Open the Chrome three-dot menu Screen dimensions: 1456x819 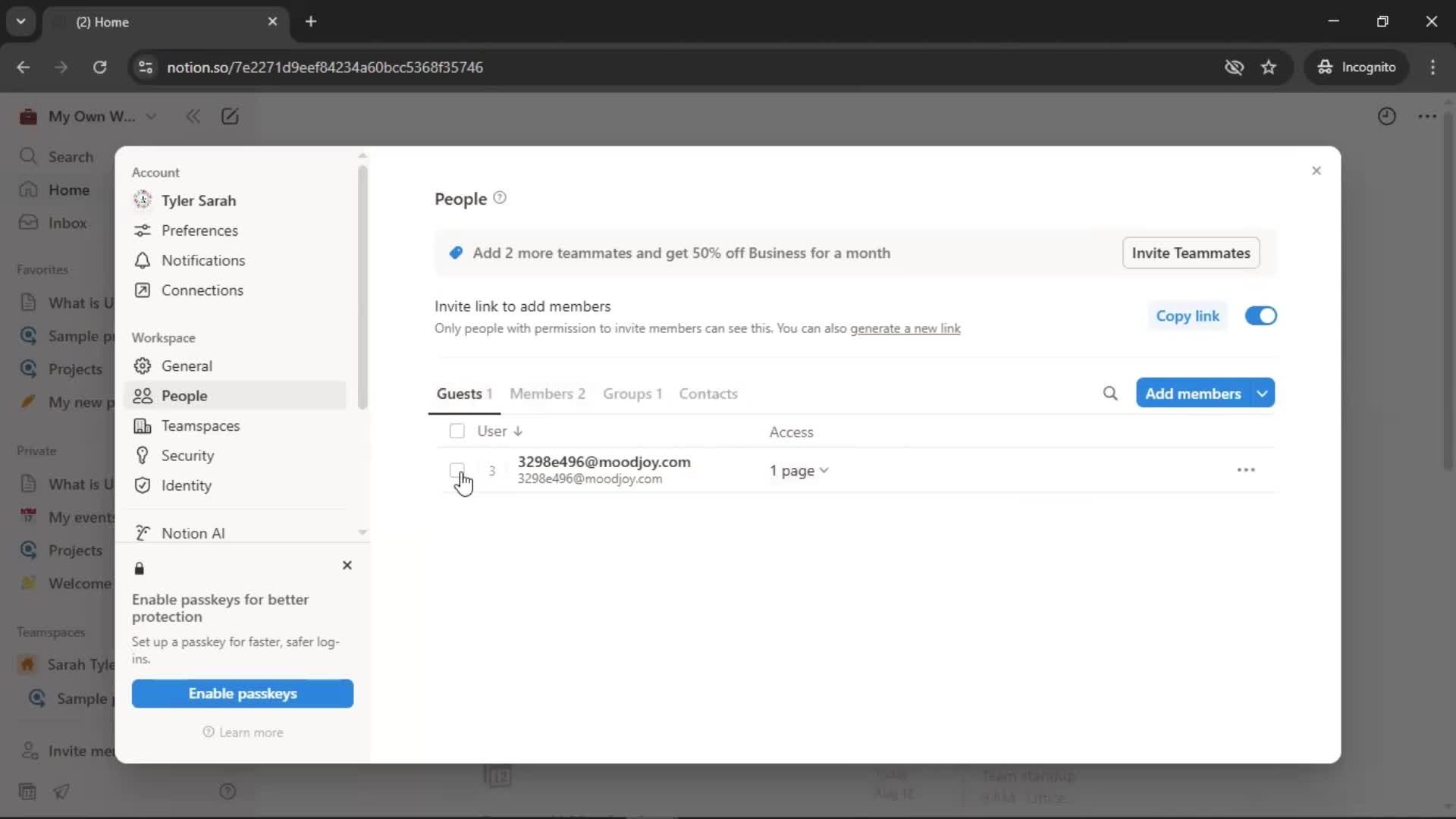pyautogui.click(x=1432, y=67)
